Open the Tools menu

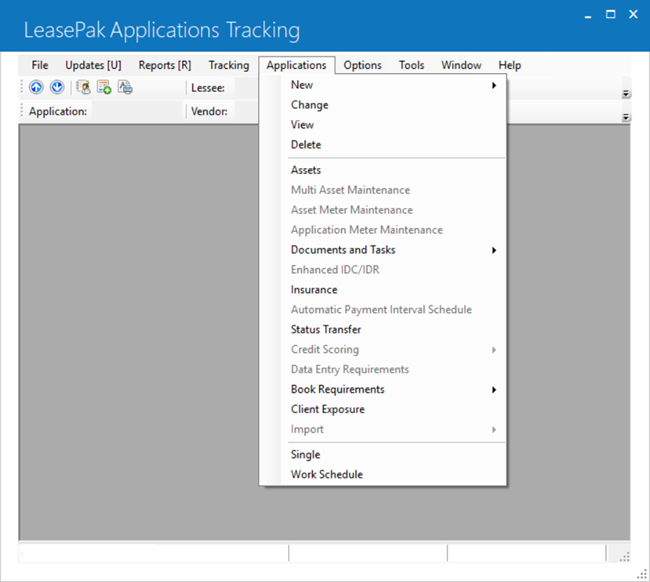click(412, 65)
